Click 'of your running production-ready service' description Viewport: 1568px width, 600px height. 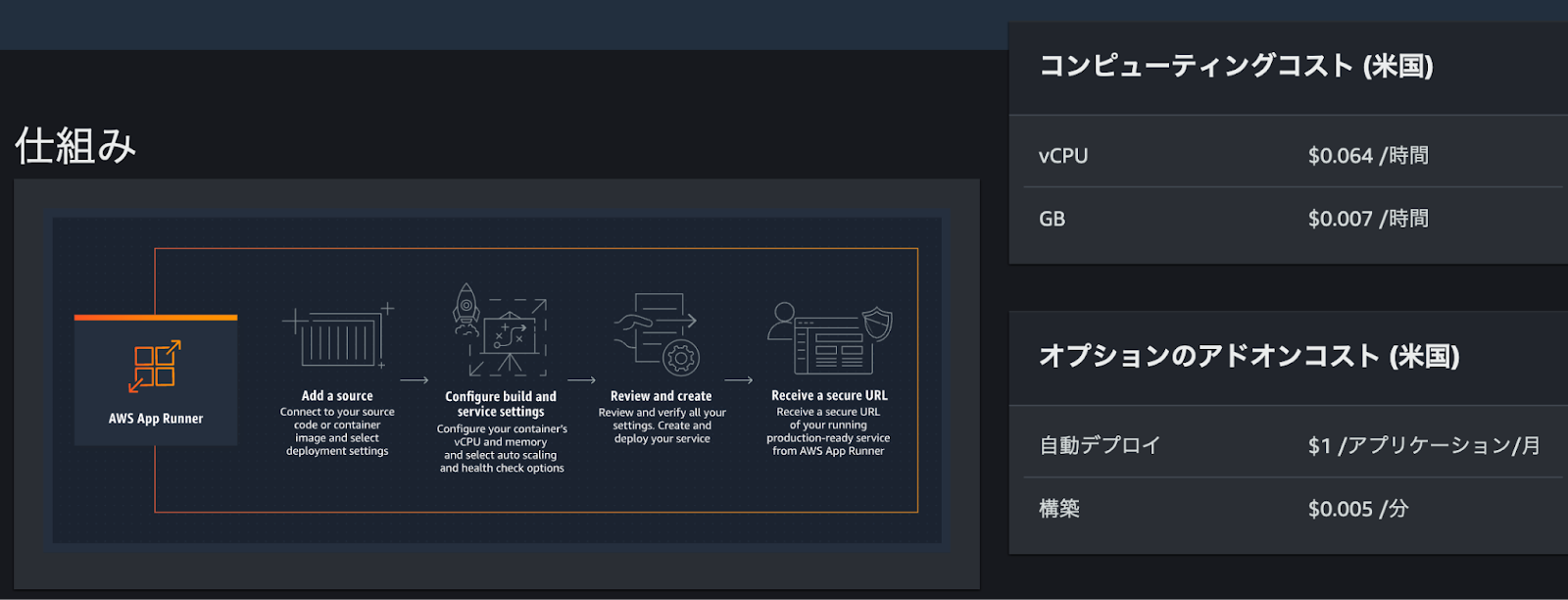click(828, 431)
